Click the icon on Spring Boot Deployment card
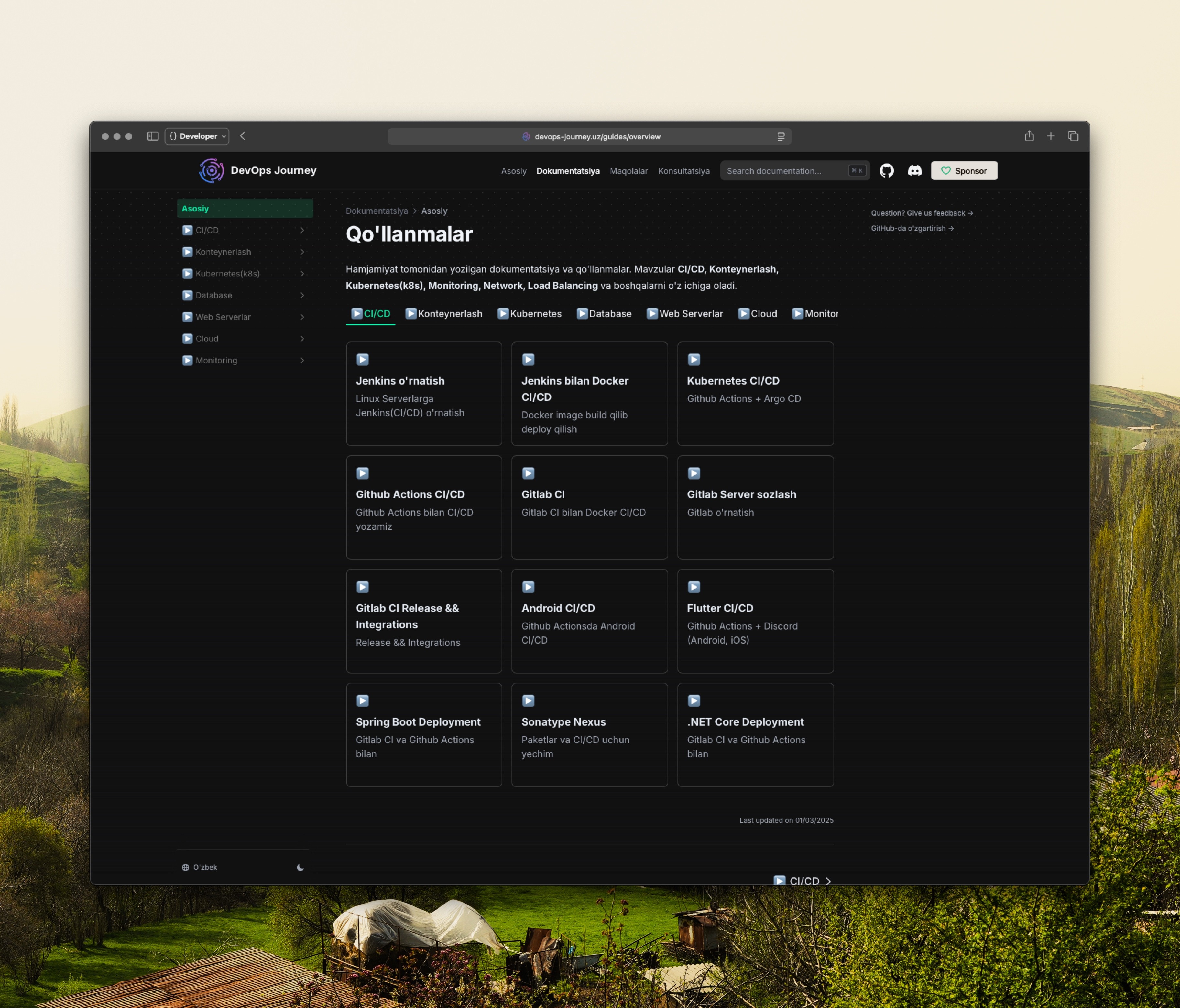The image size is (1180, 1008). [363, 700]
